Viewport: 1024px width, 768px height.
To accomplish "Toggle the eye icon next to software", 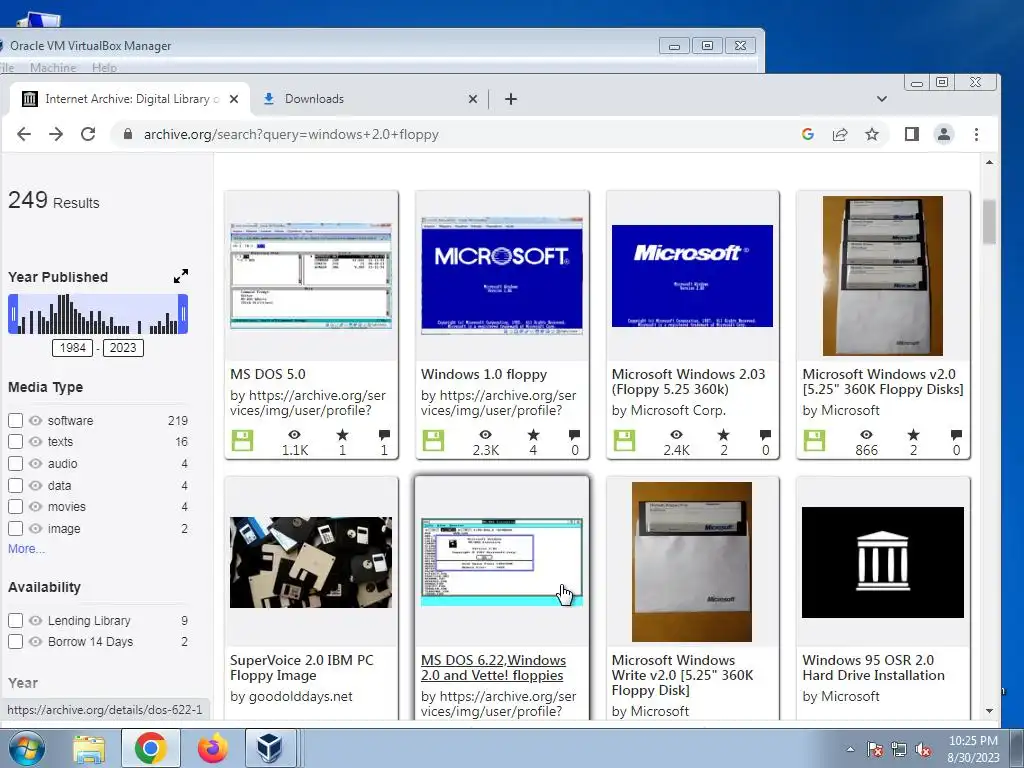I will (x=36, y=421).
